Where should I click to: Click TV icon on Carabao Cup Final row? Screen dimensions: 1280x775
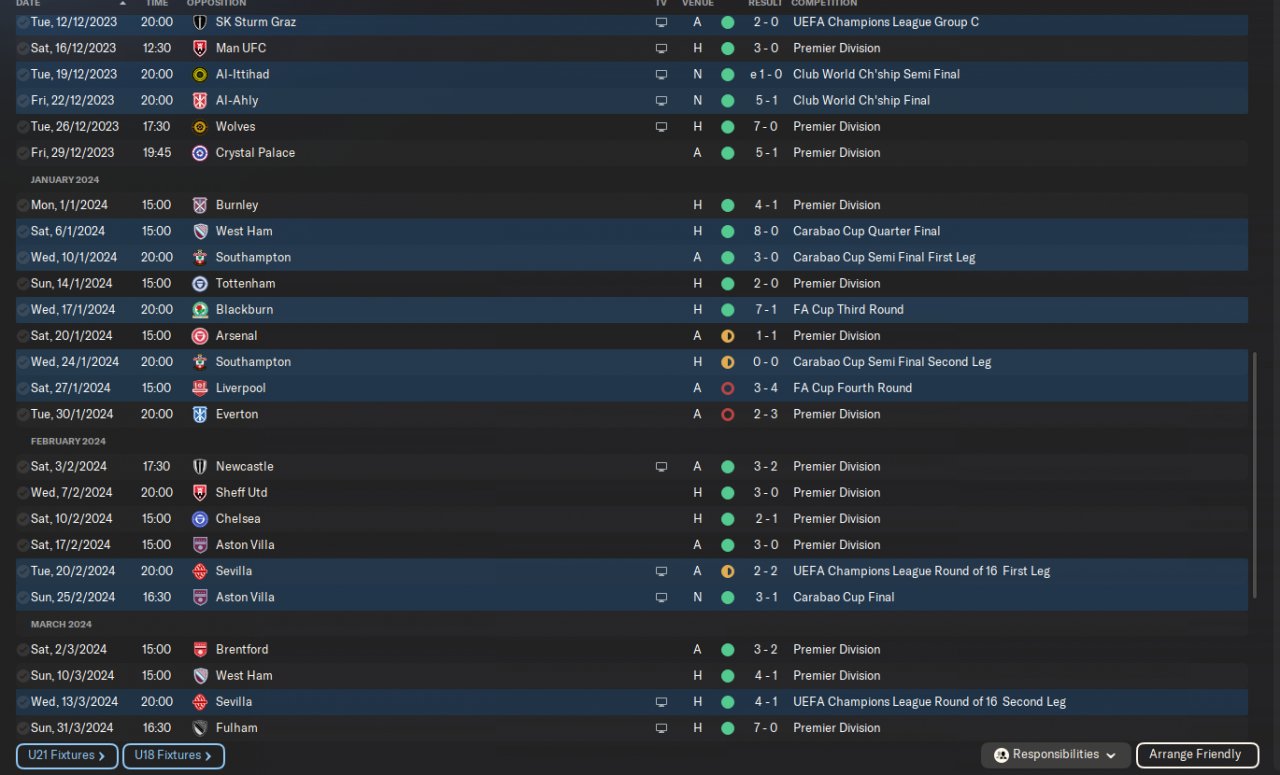coord(661,598)
